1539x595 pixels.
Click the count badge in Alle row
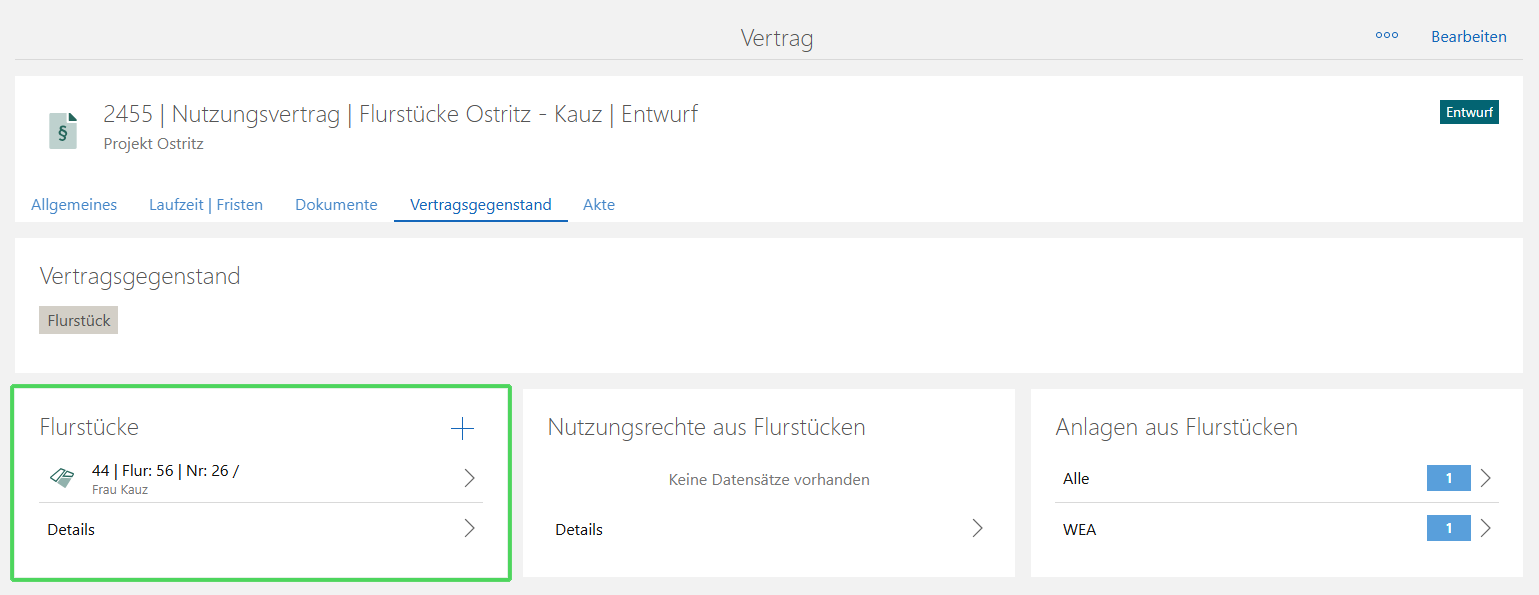point(1448,479)
